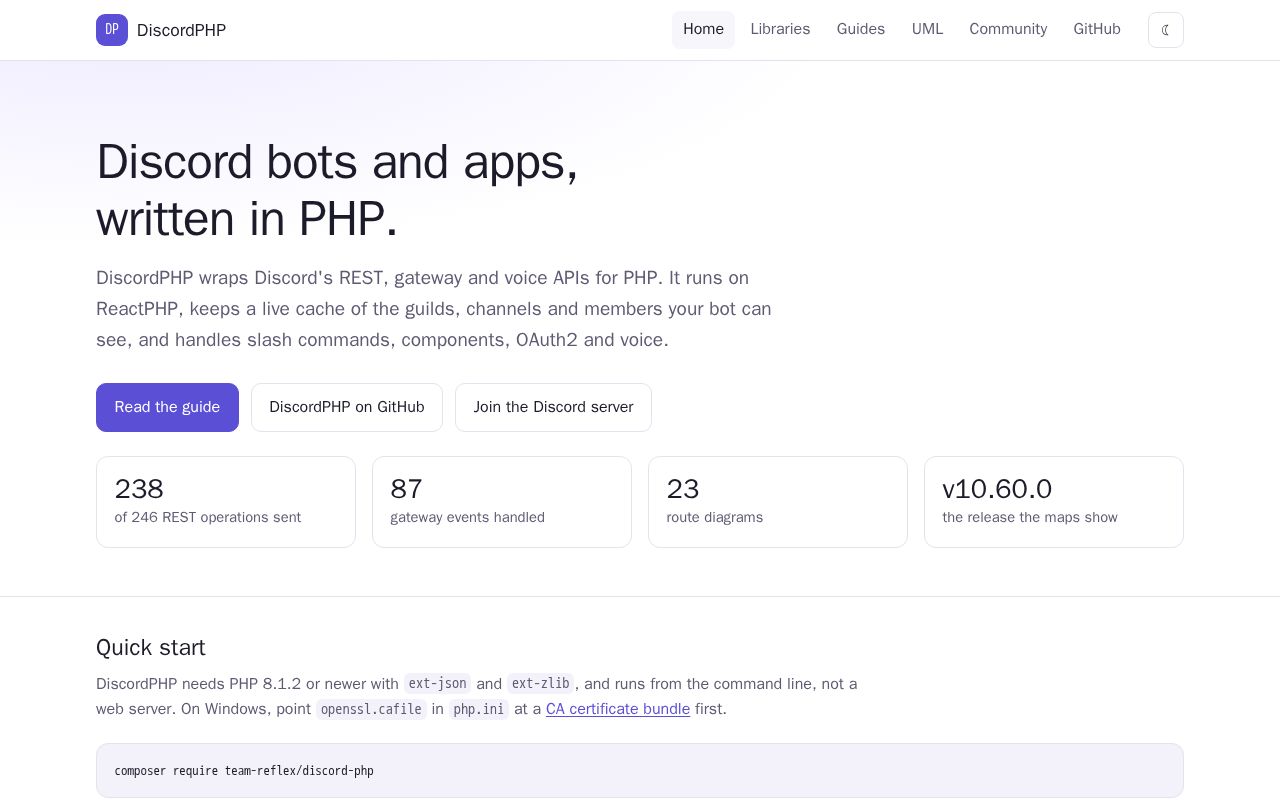Click the openssl.cafile code tag

coord(372,709)
